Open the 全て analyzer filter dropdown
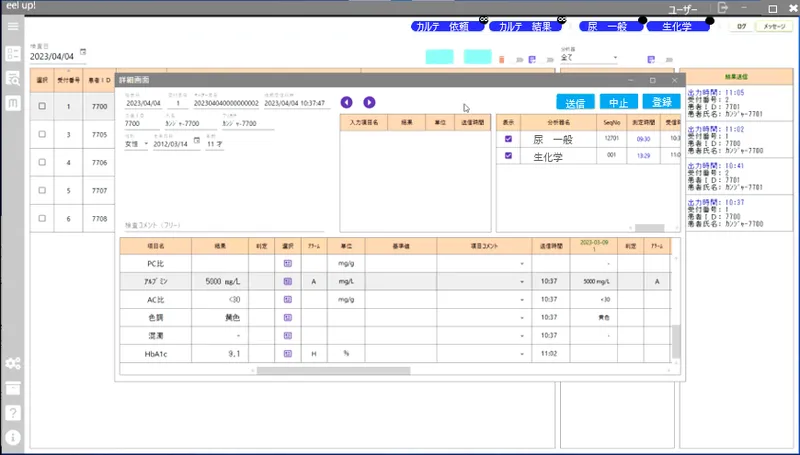The width and height of the screenshot is (800, 455). [x=615, y=58]
